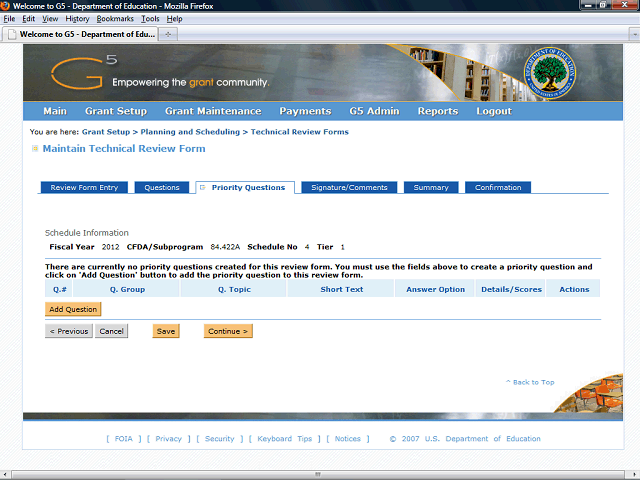This screenshot has height=480, width=640.
Task: Open the Help menu
Action: coord(174,19)
